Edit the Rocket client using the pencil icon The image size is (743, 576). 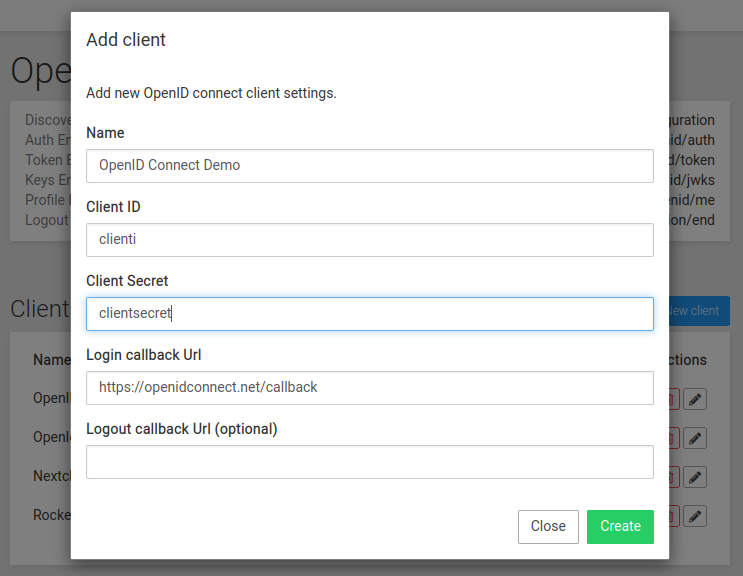click(x=696, y=516)
